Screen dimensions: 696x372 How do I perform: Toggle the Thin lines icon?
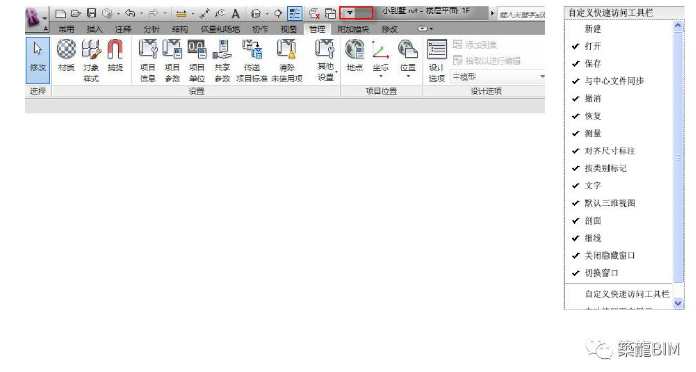tap(295, 13)
